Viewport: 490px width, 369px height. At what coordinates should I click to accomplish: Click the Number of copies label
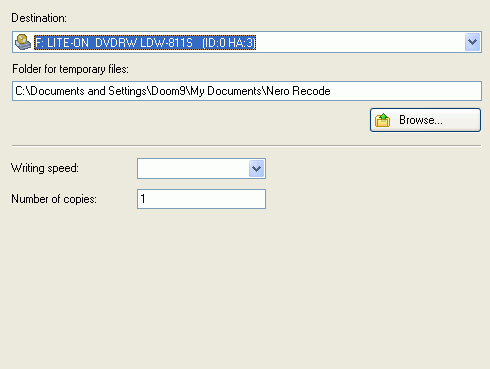click(54, 199)
